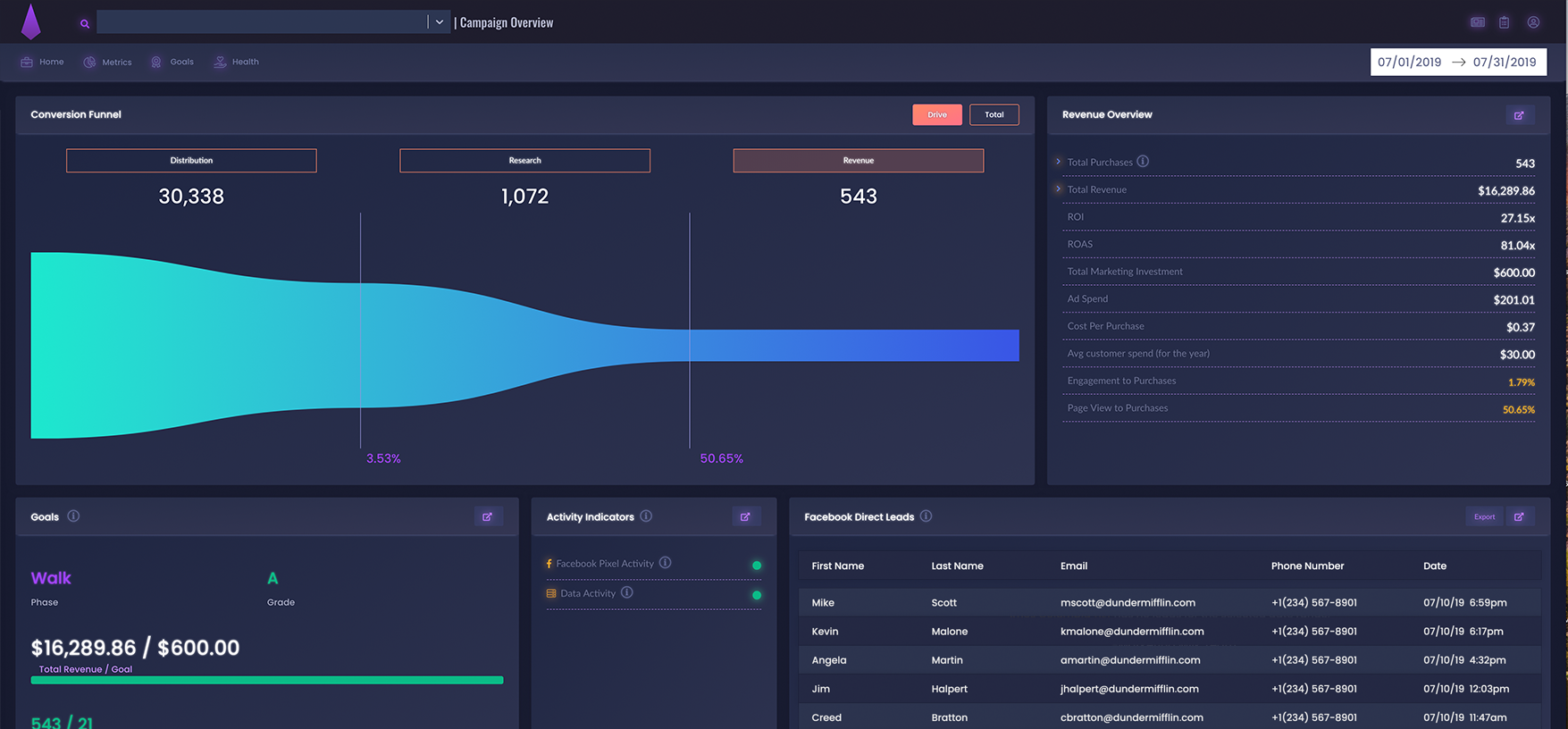This screenshot has height=729, width=1568.
Task: Click the Mike first name cell
Action: tap(823, 602)
